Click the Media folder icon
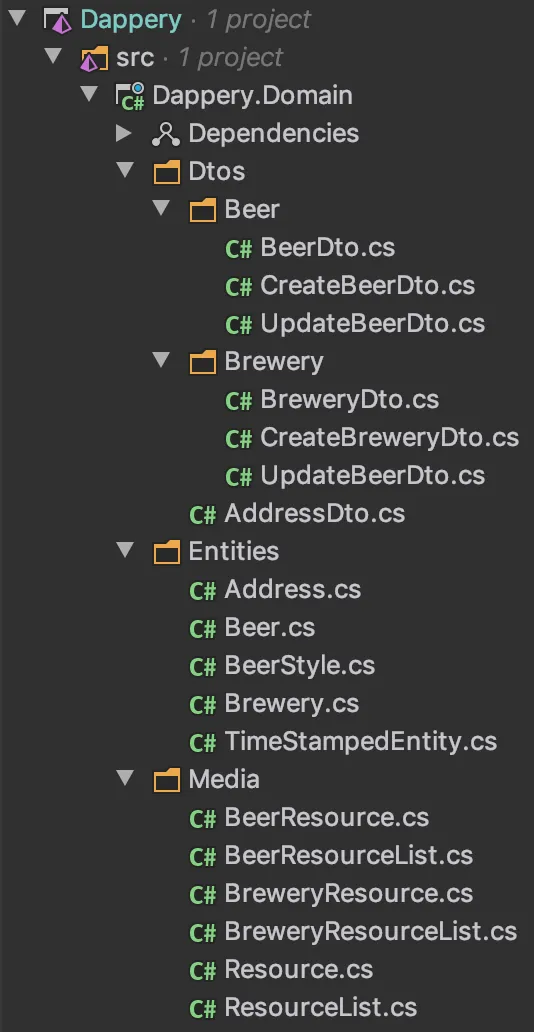 point(167,780)
